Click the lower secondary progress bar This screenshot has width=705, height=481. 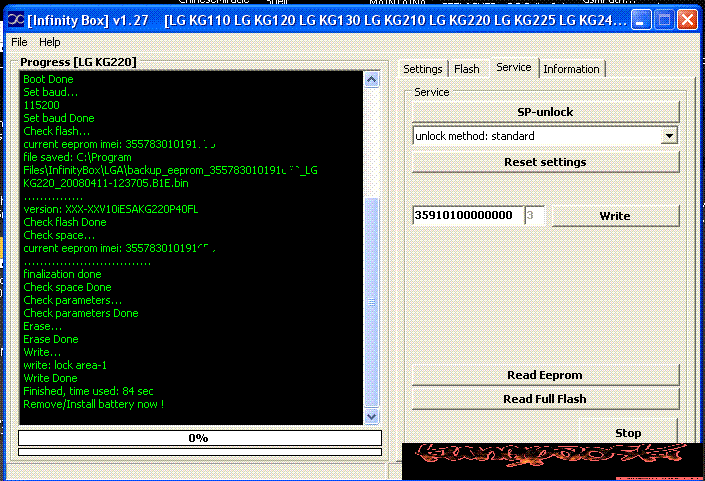[200, 452]
